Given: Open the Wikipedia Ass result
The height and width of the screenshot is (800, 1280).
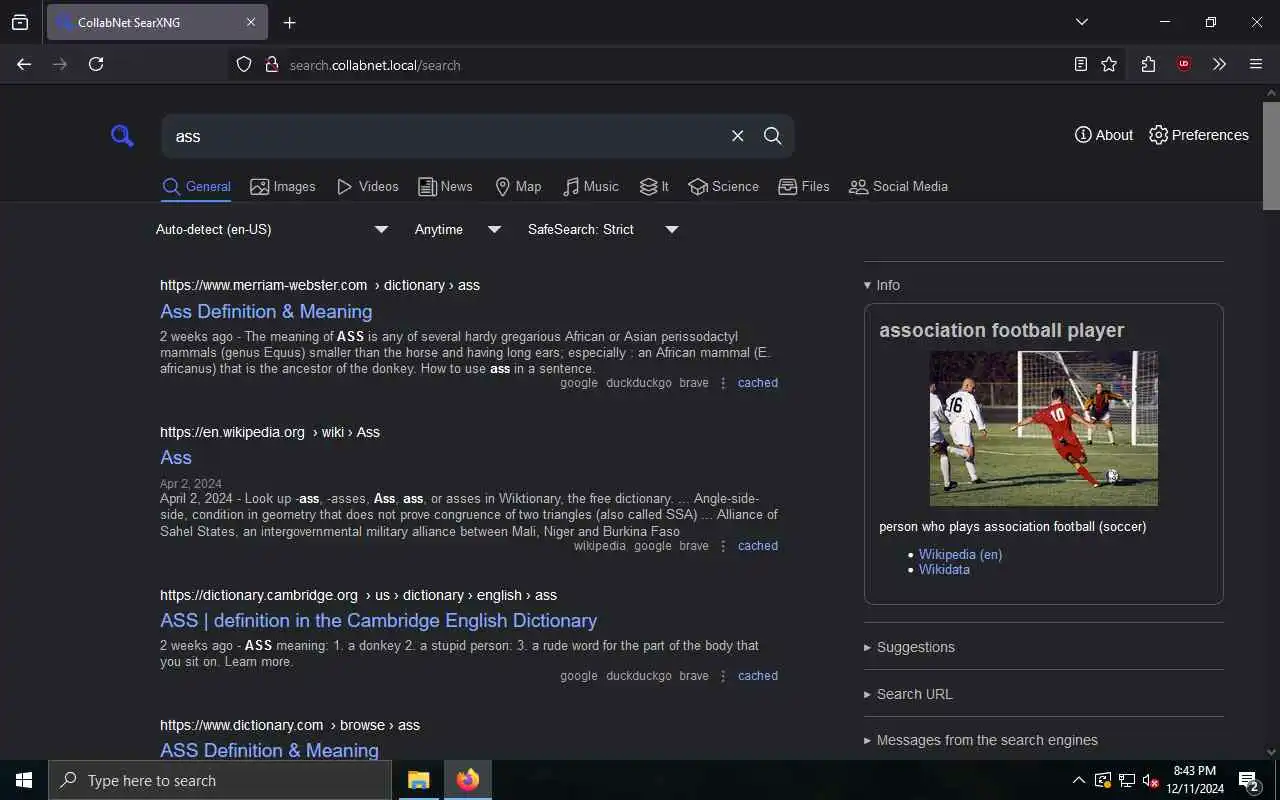Looking at the screenshot, I should (176, 458).
